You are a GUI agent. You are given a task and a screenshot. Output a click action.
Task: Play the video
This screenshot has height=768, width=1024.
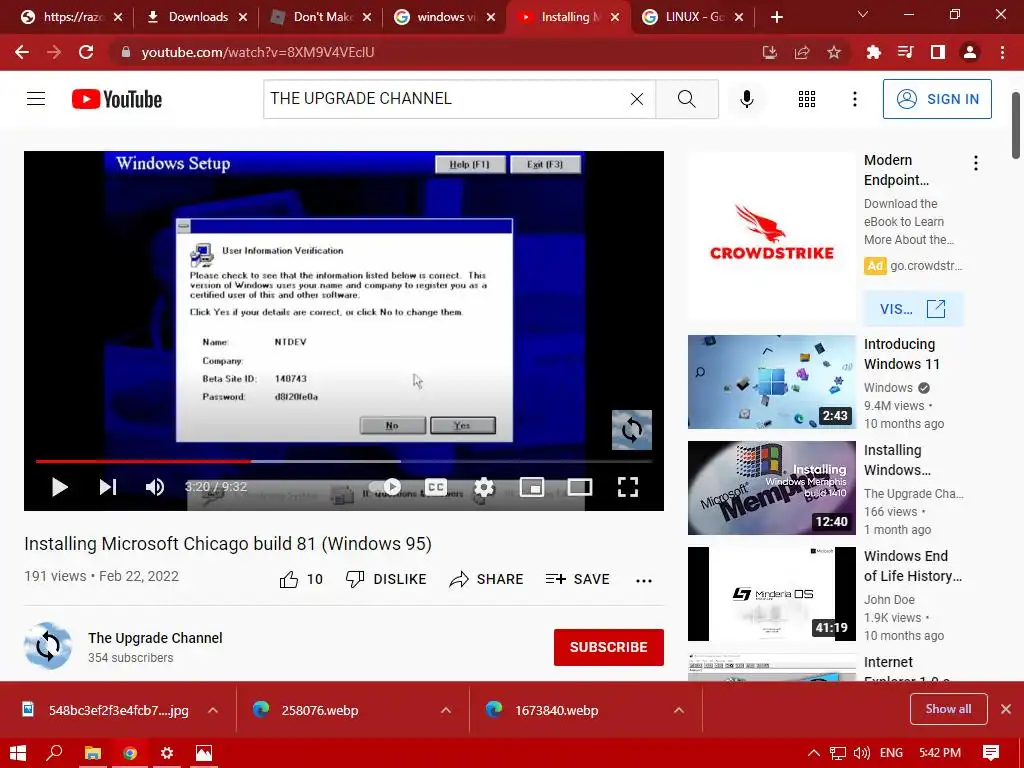pos(59,487)
